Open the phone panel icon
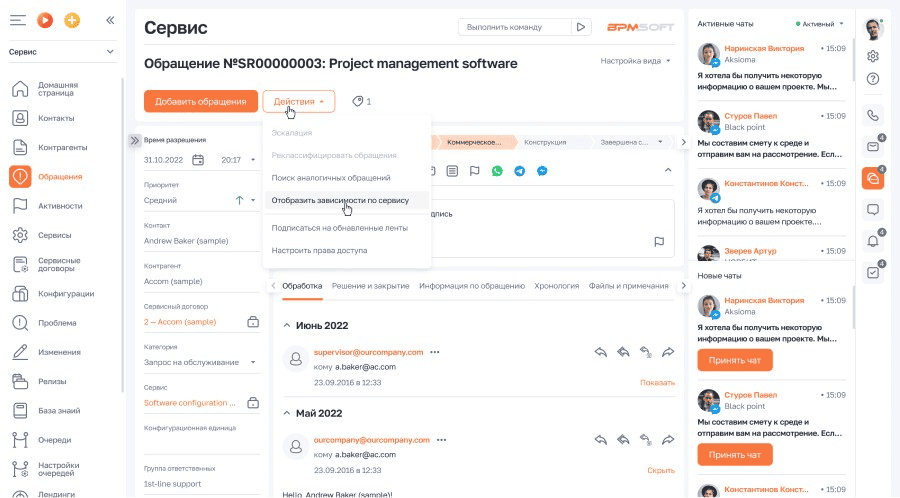This screenshot has height=498, width=900. [x=873, y=115]
